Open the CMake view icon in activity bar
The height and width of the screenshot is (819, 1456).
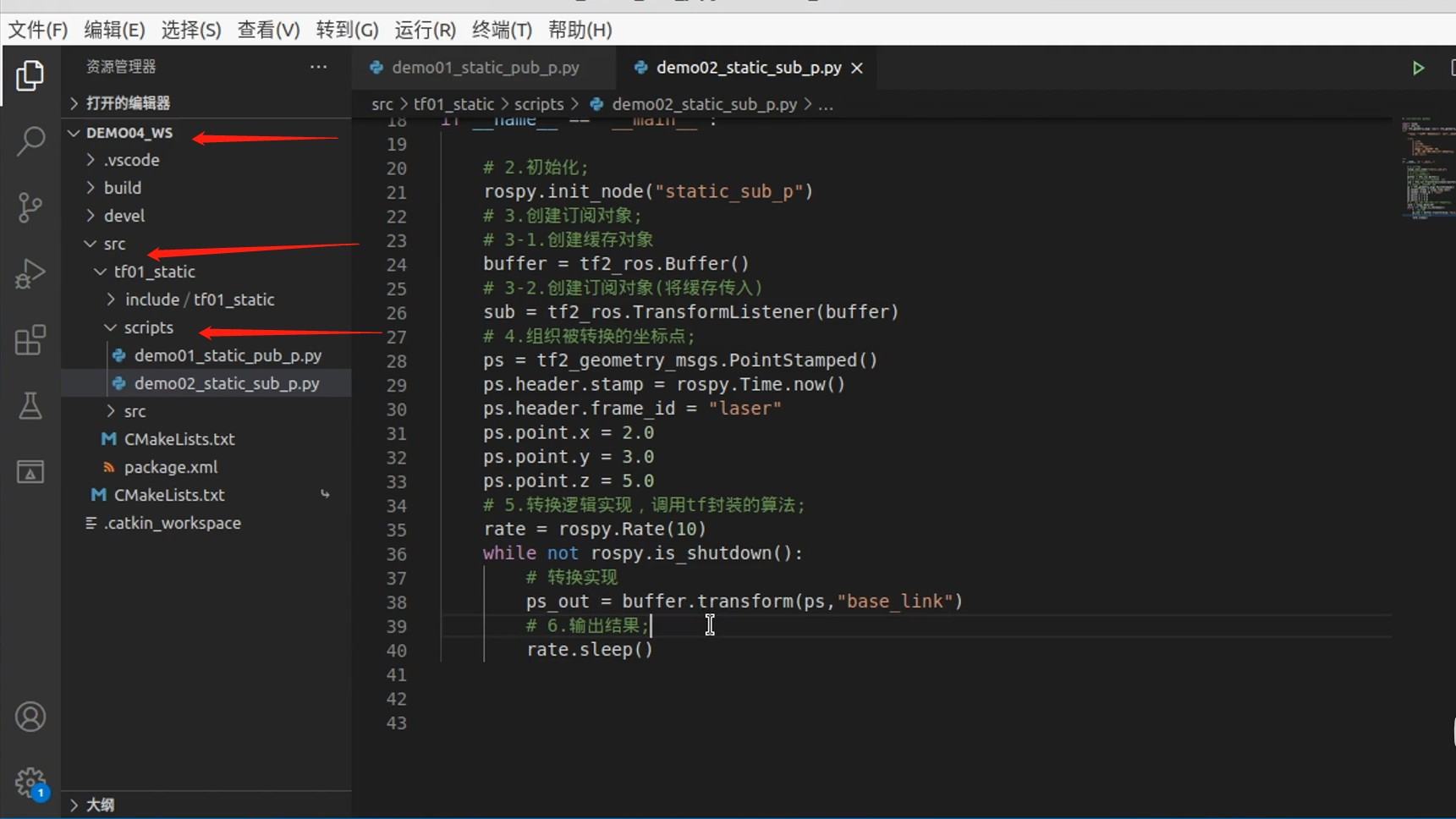(x=30, y=472)
